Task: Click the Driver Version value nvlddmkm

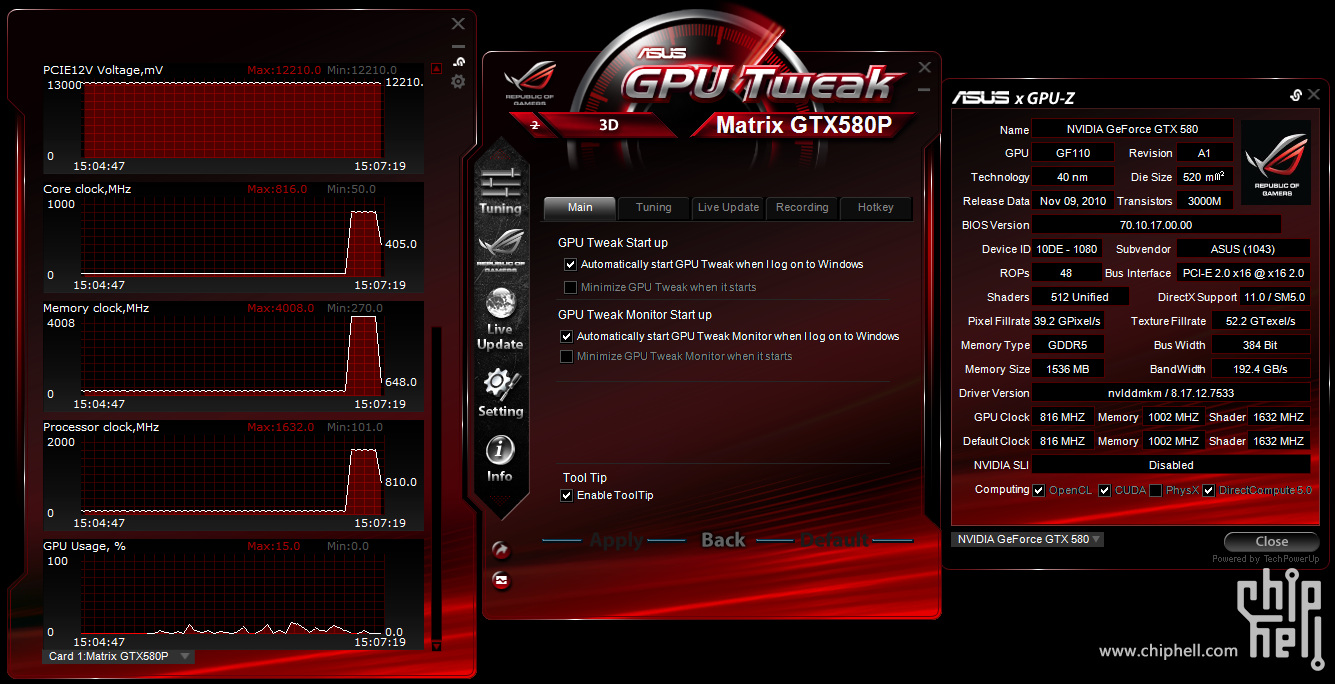Action: (x=1171, y=393)
